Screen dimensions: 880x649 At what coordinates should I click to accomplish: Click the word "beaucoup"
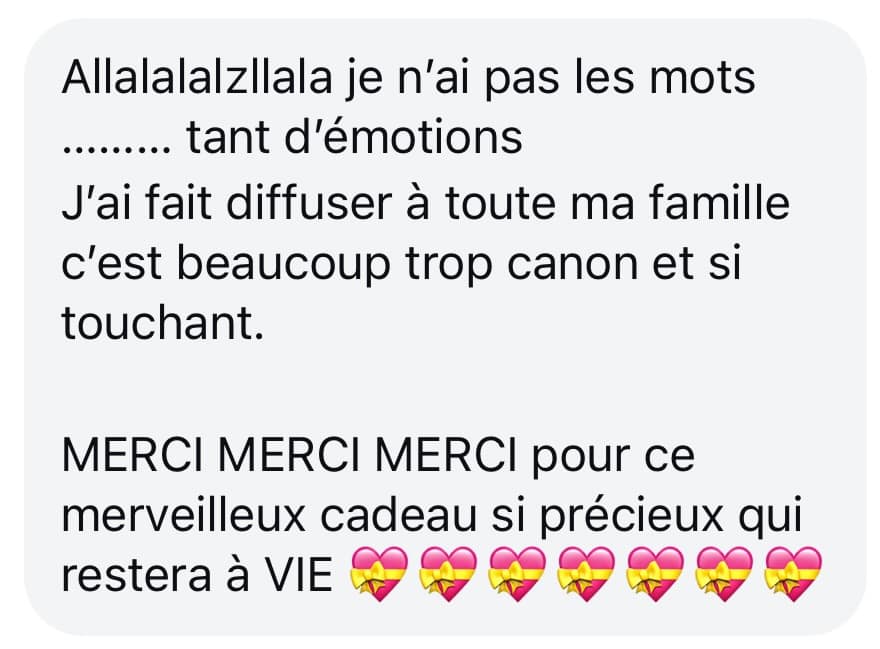284,266
